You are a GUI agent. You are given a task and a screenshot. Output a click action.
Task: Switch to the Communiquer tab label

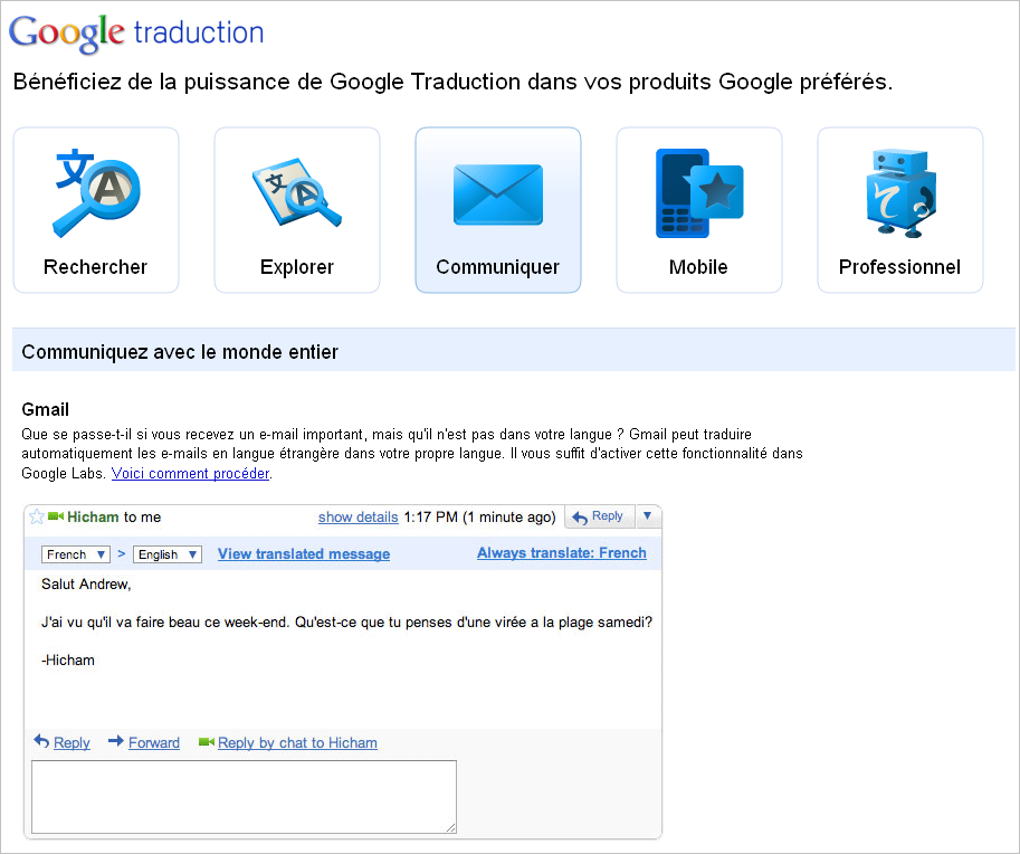498,267
